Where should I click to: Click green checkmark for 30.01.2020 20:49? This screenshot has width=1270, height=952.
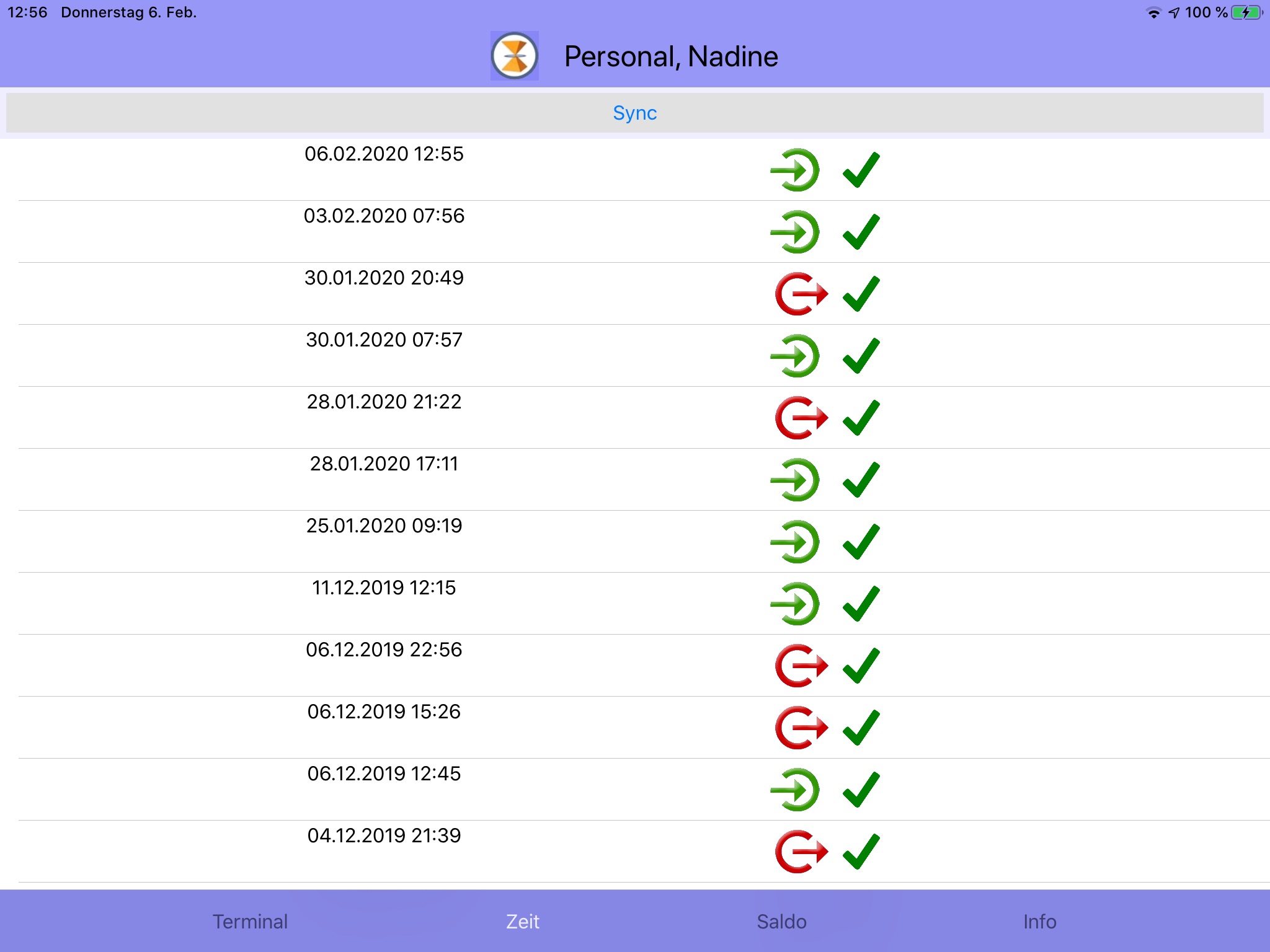pos(861,294)
